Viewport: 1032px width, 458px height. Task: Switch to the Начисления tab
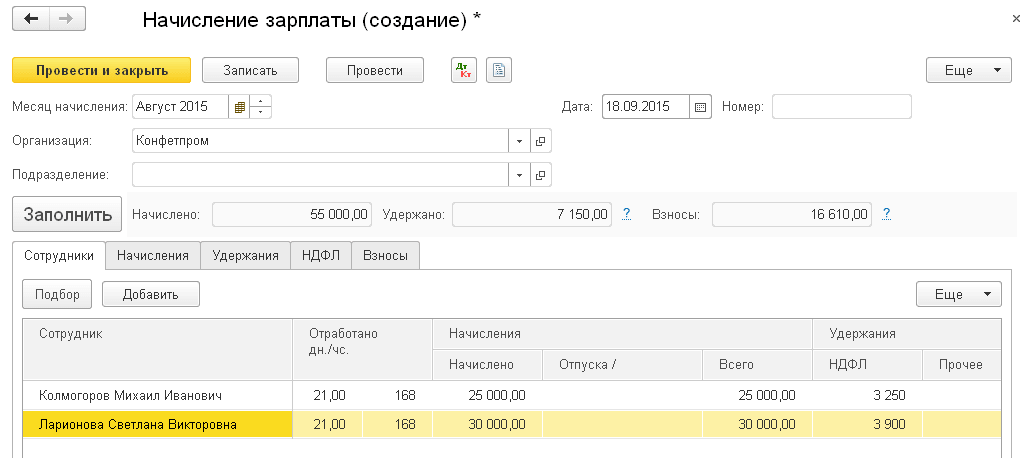tap(153, 256)
